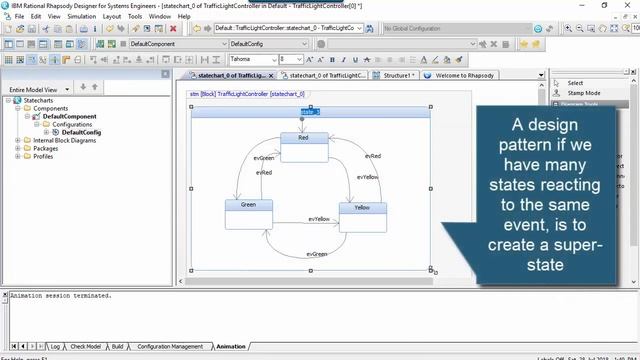Open the DefaultConfig dropdown
Screen dimensions: 640x360
[x=304, y=44]
